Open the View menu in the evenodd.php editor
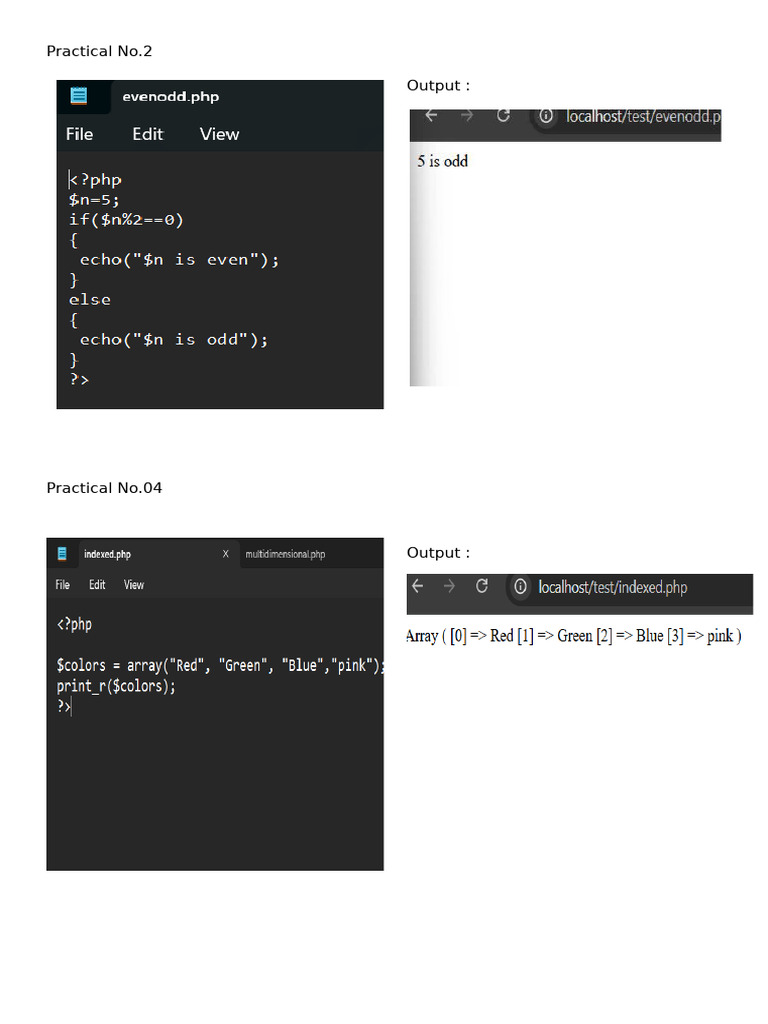This screenshot has height=1024, width=768. (219, 134)
